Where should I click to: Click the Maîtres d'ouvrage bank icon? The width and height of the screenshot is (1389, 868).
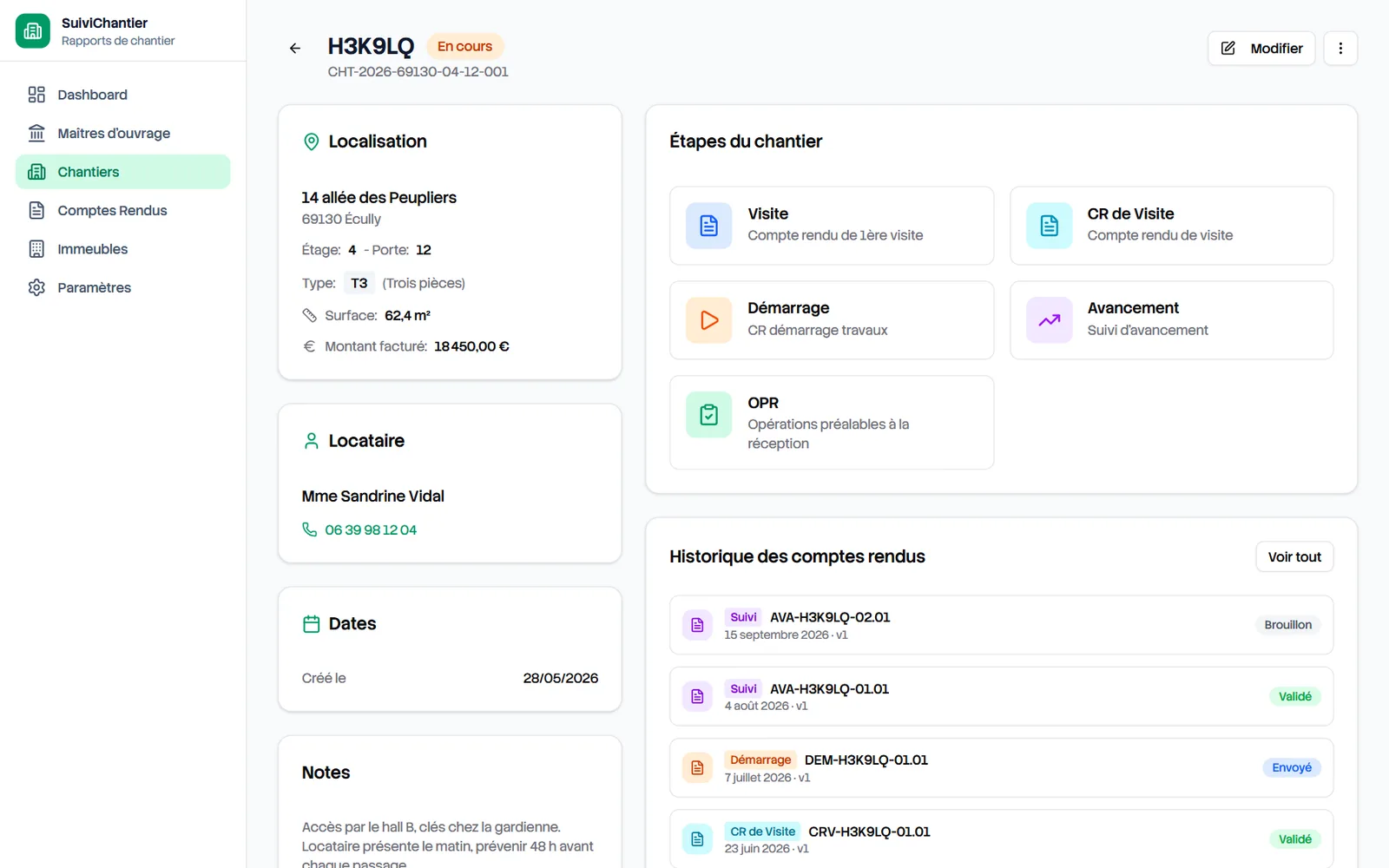point(36,133)
